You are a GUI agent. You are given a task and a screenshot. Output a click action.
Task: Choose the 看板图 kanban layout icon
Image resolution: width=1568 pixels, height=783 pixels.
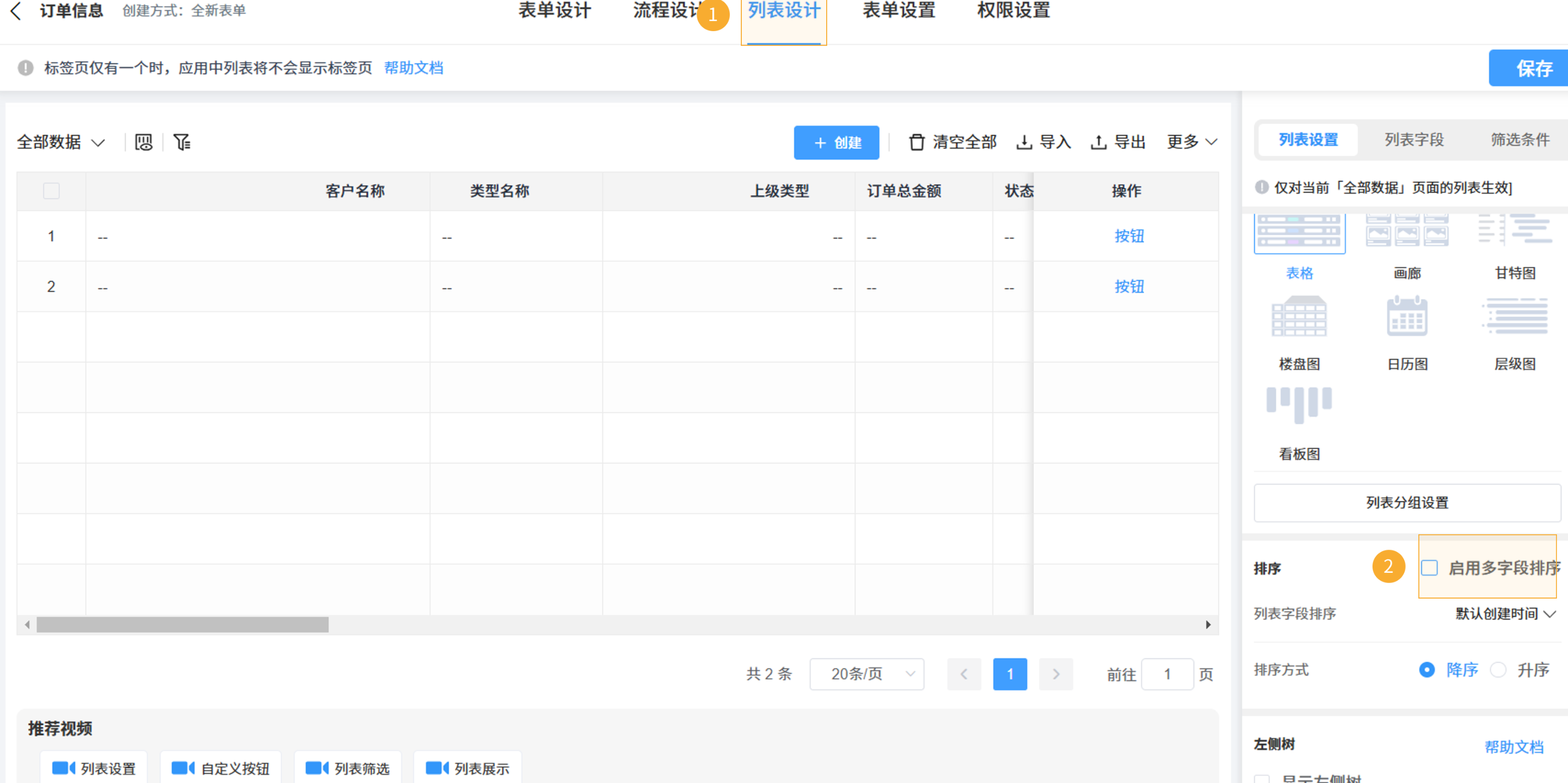(x=1300, y=405)
